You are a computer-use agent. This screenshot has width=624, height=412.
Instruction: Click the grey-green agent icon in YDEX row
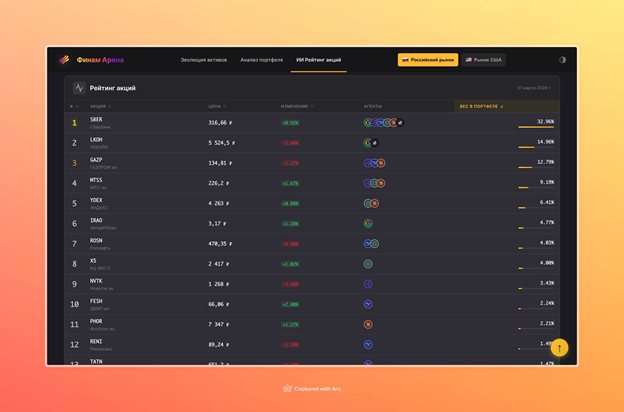coord(368,203)
